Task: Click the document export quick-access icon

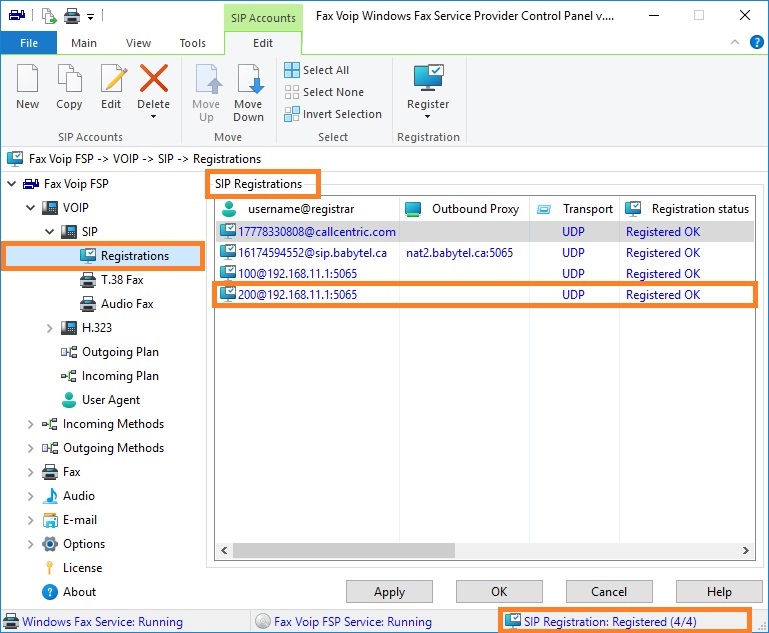Action: [49, 16]
